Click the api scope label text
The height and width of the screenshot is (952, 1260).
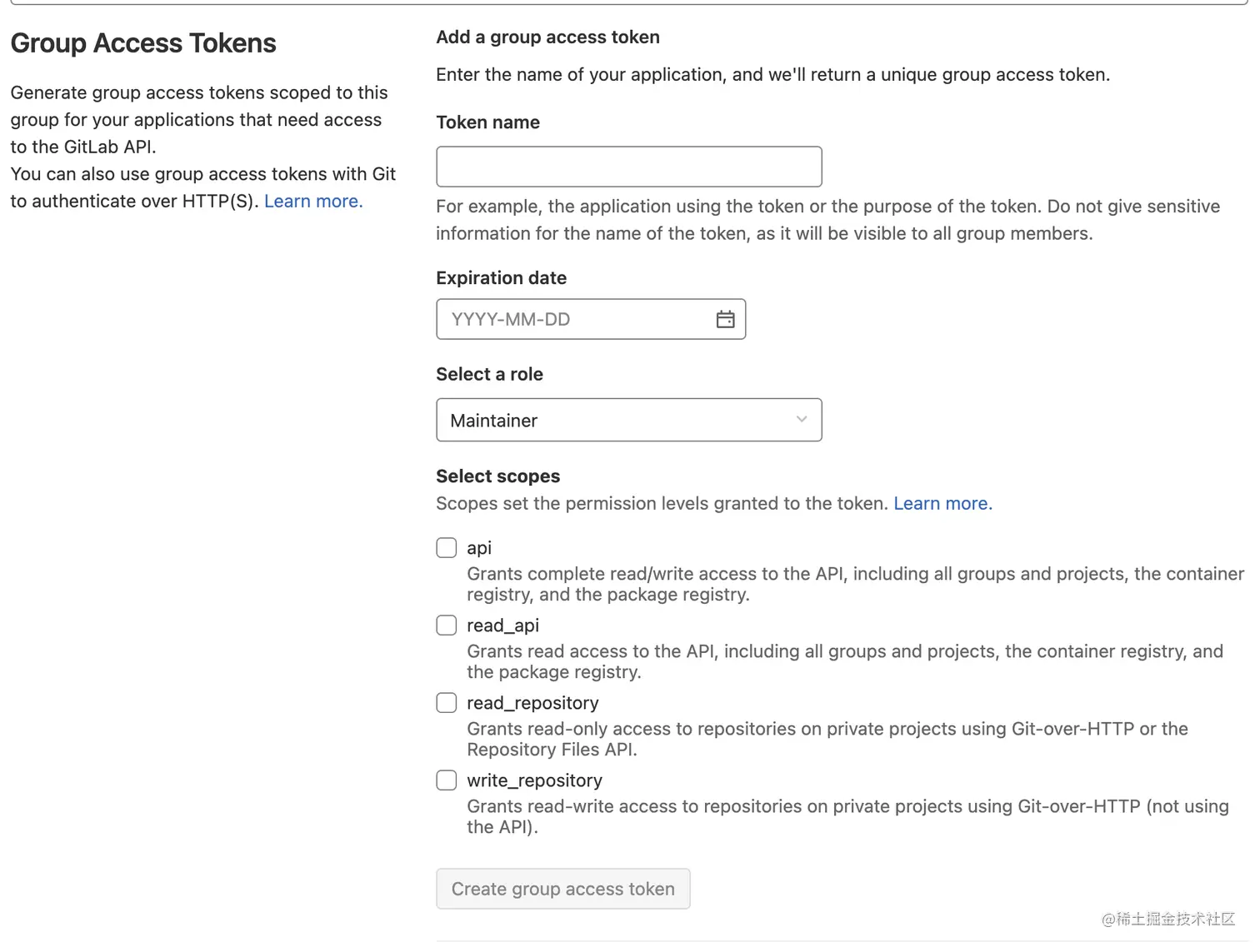tap(479, 548)
